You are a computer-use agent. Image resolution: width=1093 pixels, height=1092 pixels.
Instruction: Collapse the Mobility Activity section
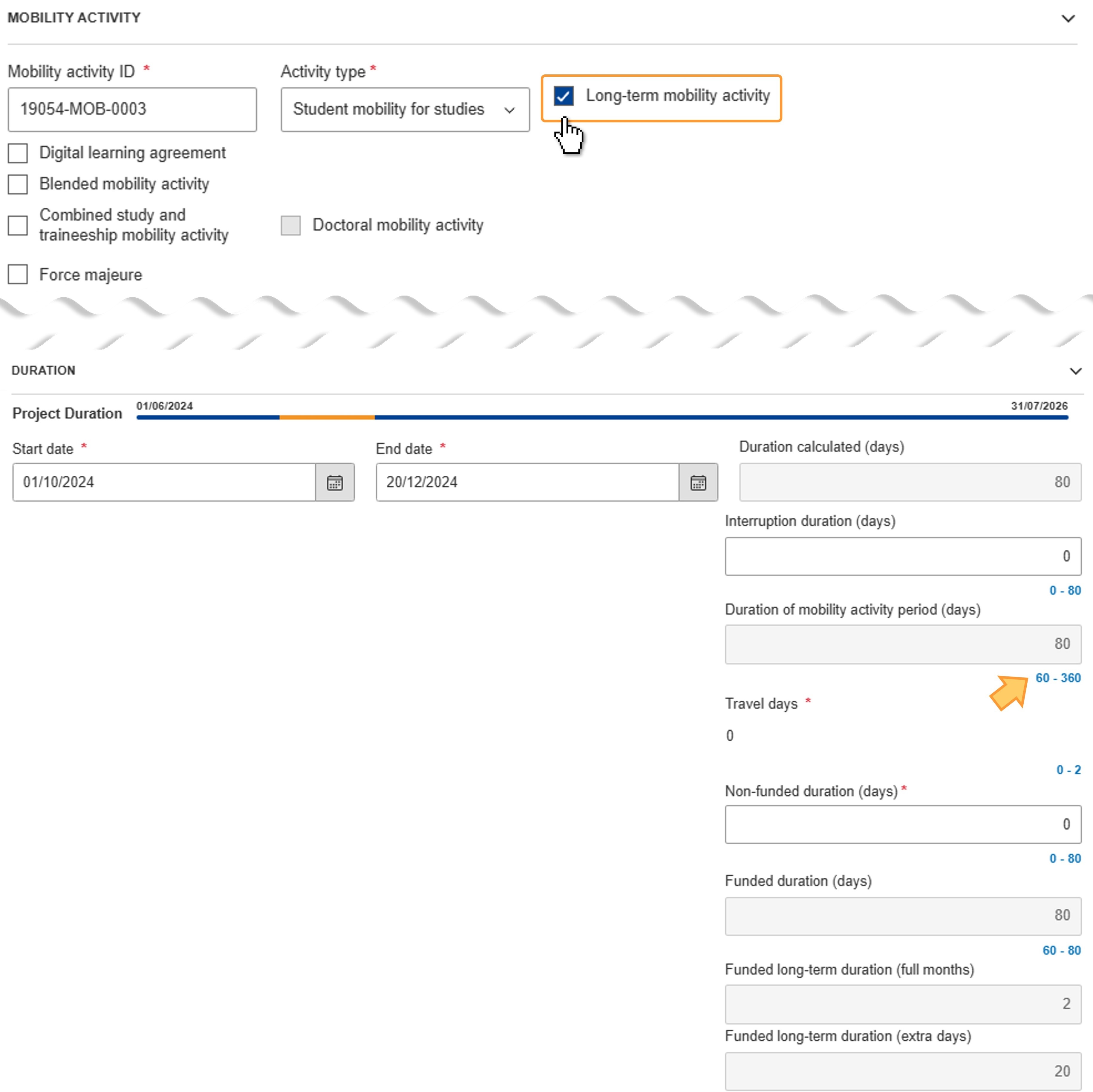(x=1068, y=18)
